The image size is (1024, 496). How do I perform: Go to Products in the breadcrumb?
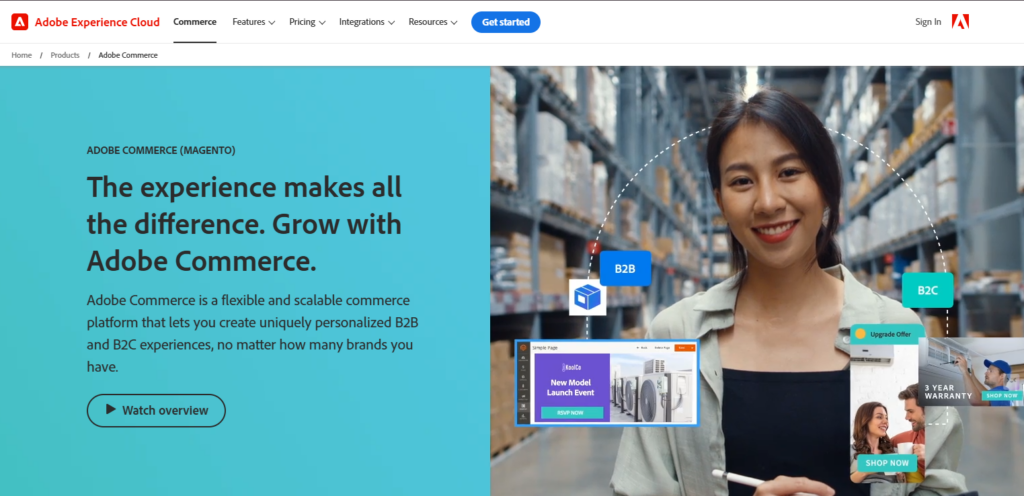click(65, 55)
